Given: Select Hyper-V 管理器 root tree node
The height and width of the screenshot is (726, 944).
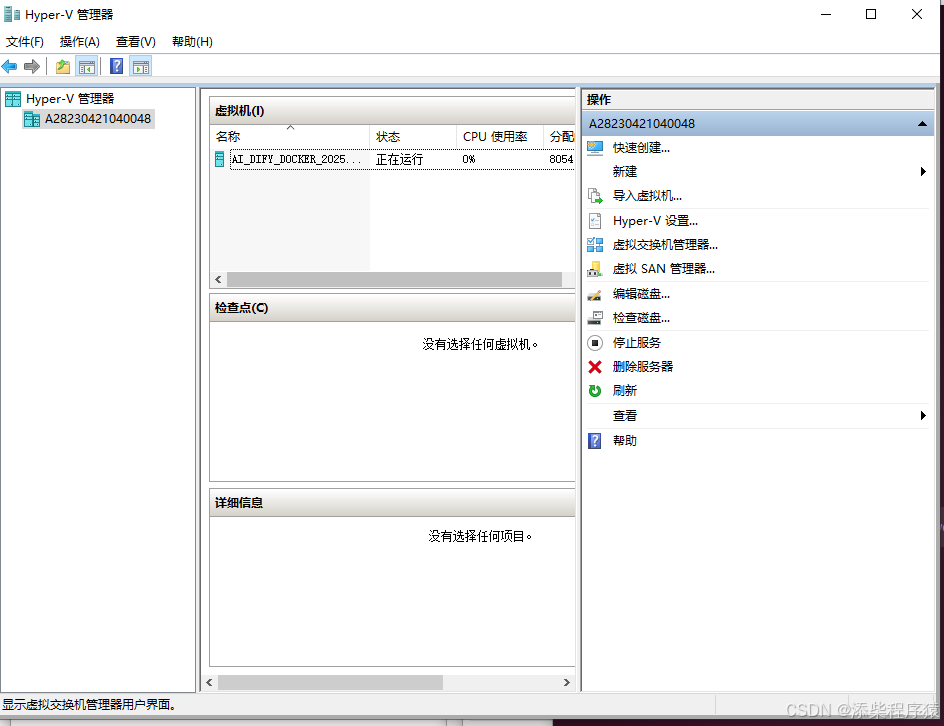Looking at the screenshot, I should pyautogui.click(x=70, y=99).
